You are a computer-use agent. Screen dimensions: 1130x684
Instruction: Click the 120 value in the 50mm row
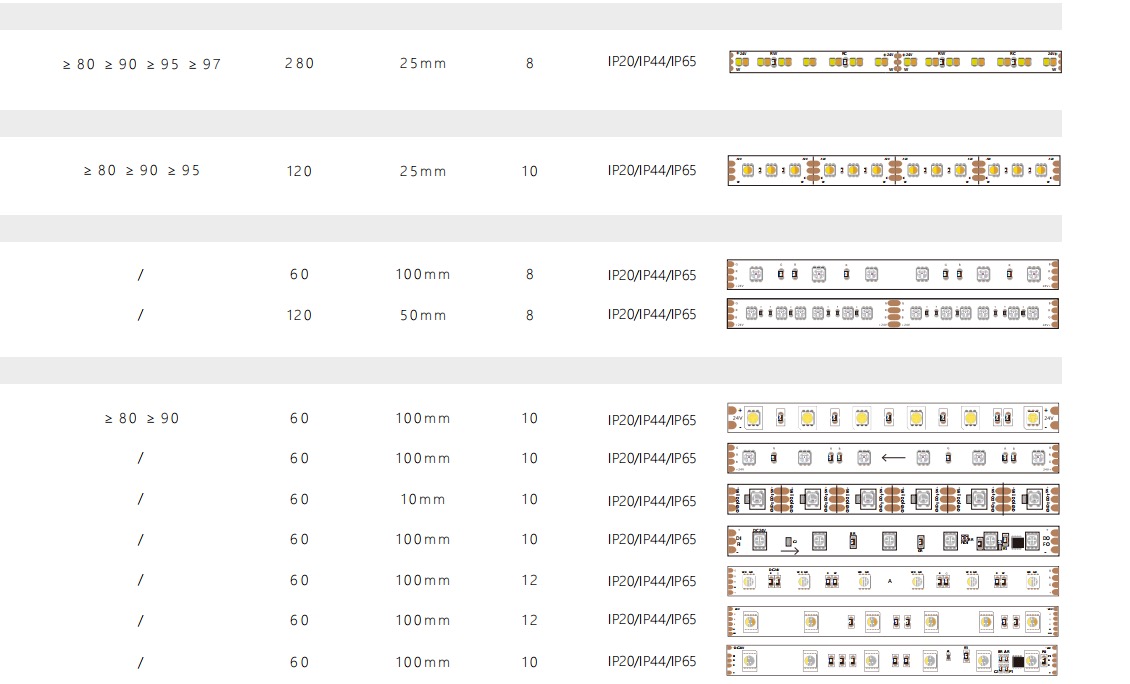click(x=299, y=315)
